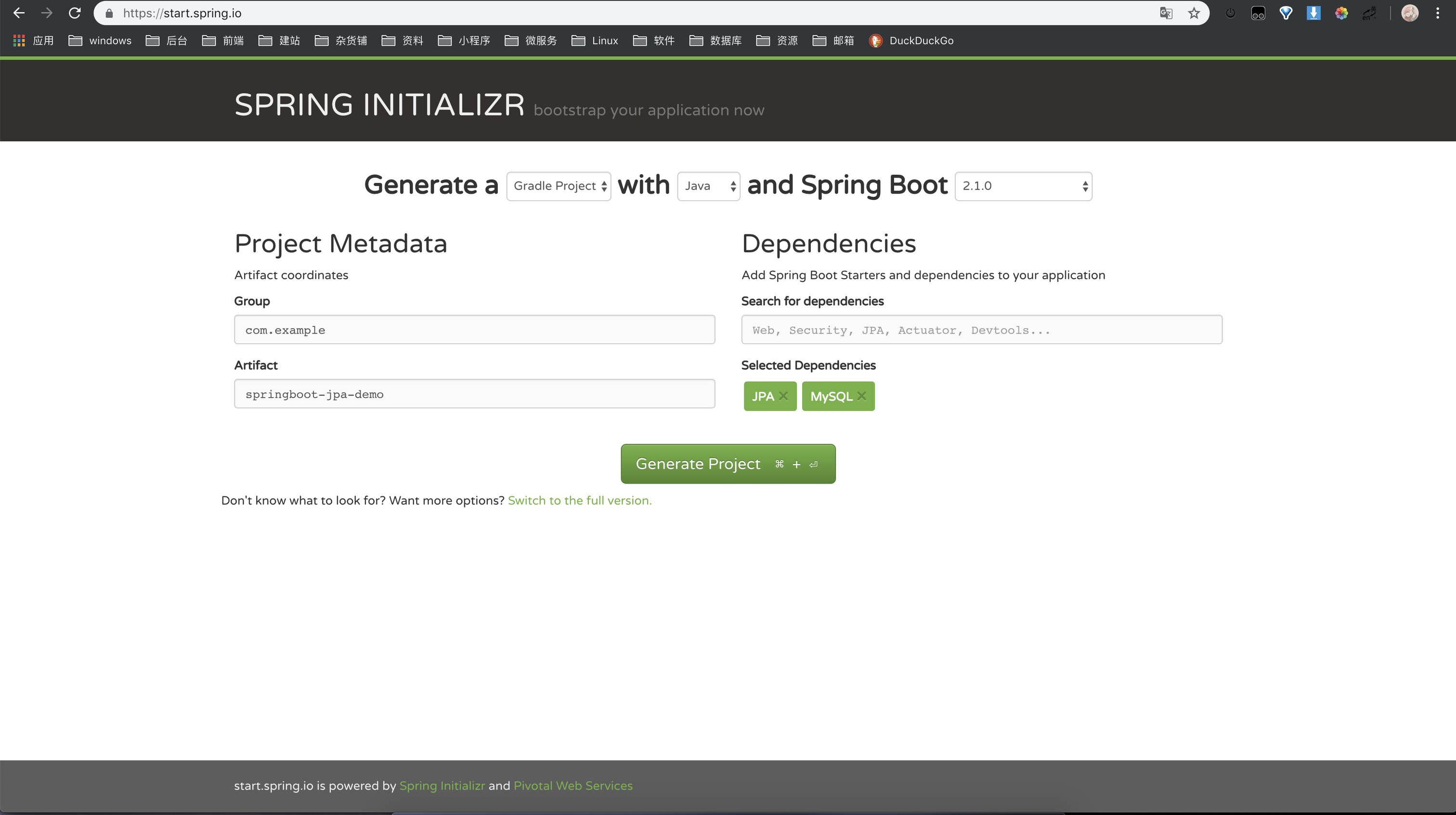
Task: Click the Artifact text field
Action: click(474, 394)
